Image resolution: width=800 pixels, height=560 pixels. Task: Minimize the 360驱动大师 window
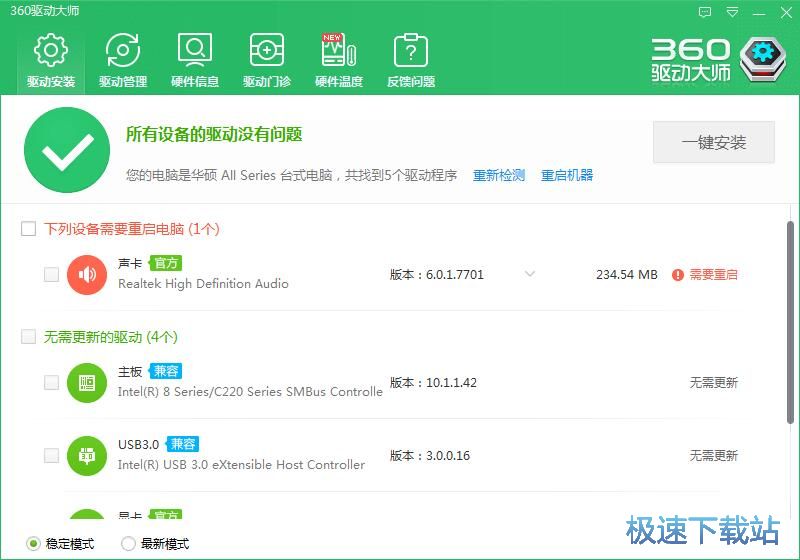tap(759, 13)
